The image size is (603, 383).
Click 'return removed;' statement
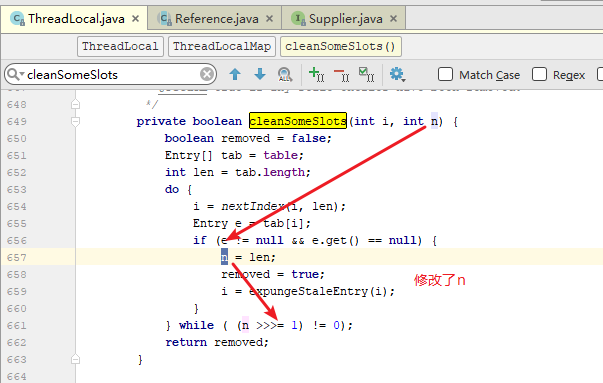point(217,342)
